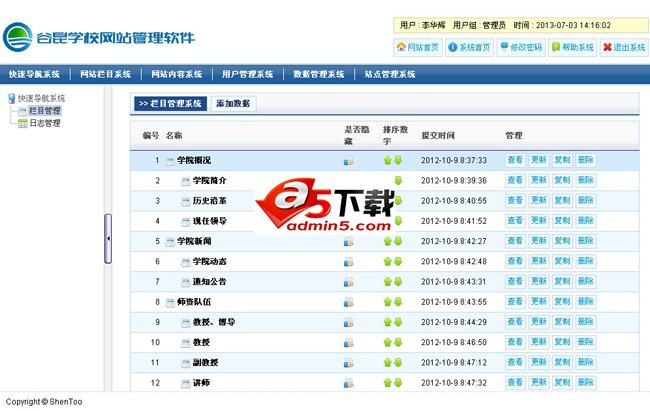
Task: Click timestamp 2012-10-9 8:37:33
Action: [x=454, y=161]
